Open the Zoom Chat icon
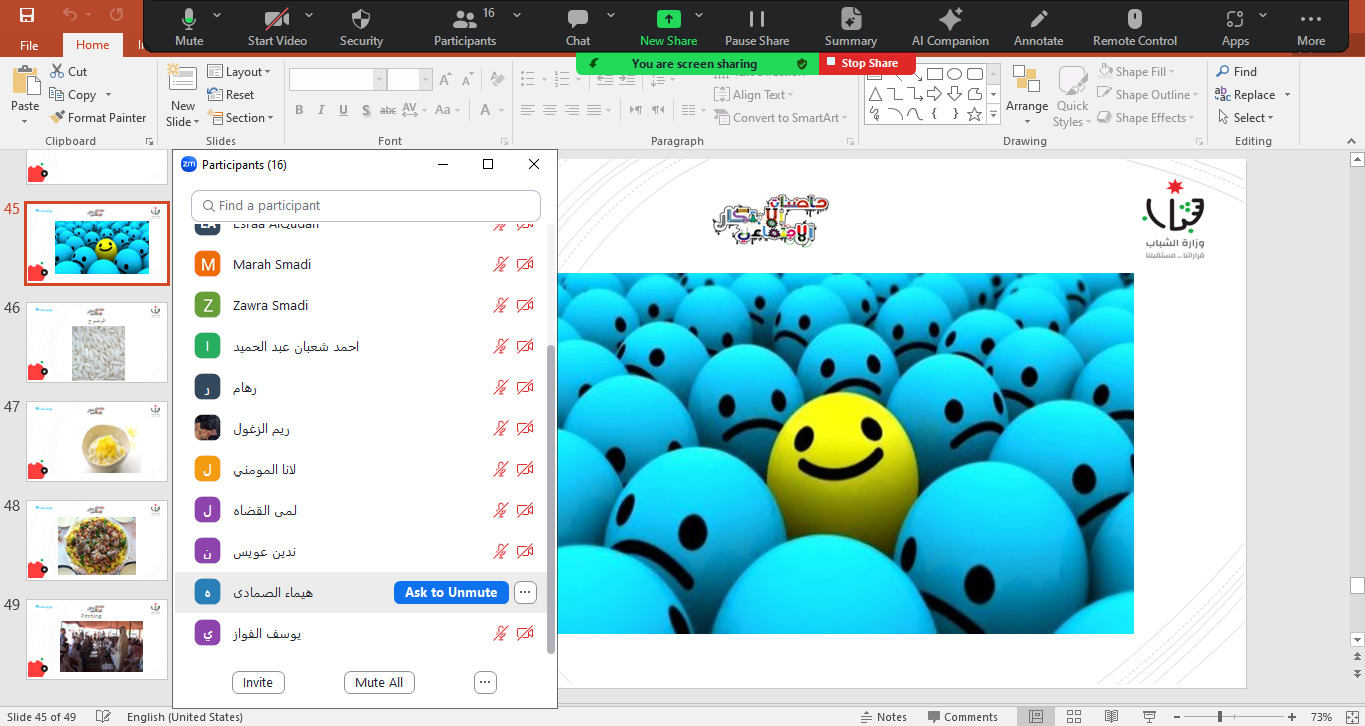Viewport: 1365px width, 726px height. pos(577,20)
